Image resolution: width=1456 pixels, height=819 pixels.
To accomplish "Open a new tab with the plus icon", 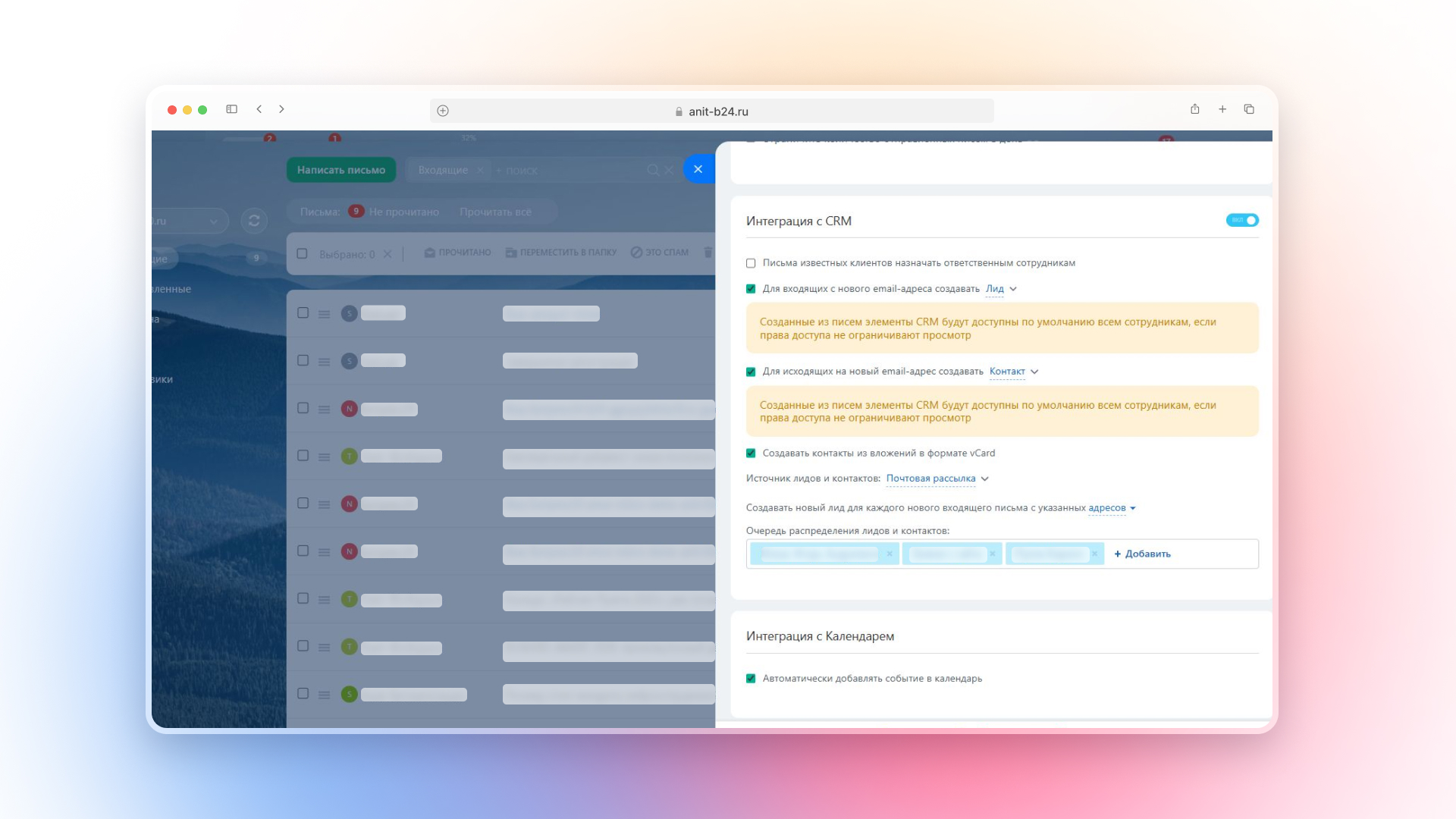I will (x=1222, y=109).
